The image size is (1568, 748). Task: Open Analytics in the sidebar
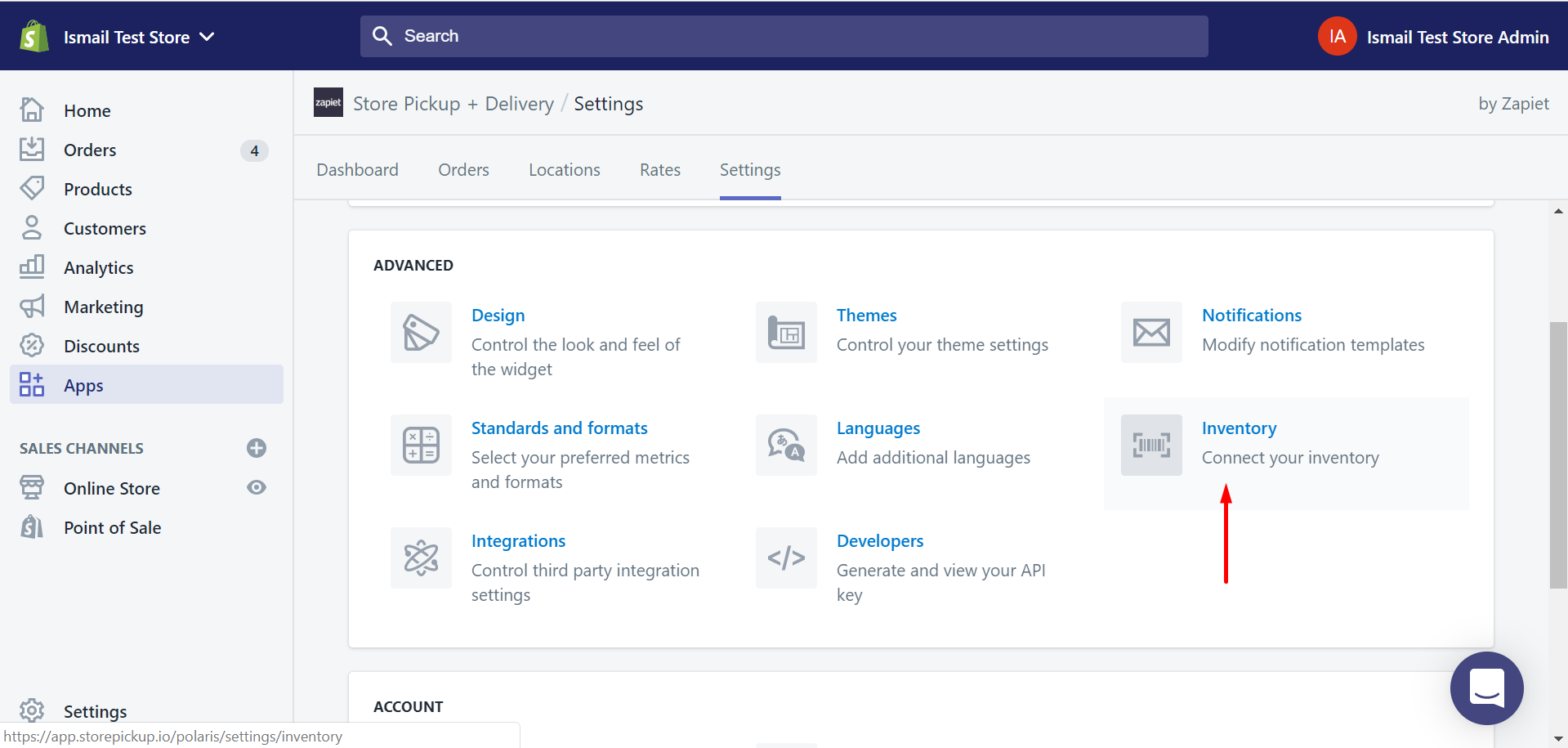(x=98, y=267)
